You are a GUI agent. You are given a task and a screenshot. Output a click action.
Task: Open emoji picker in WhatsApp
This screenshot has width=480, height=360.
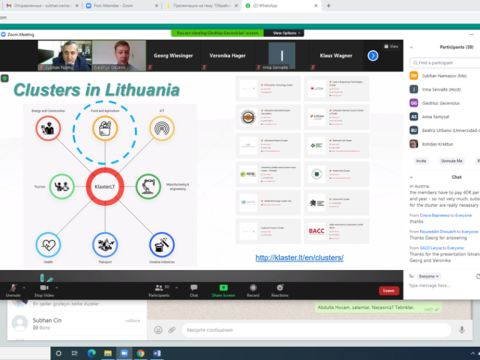click(x=158, y=330)
